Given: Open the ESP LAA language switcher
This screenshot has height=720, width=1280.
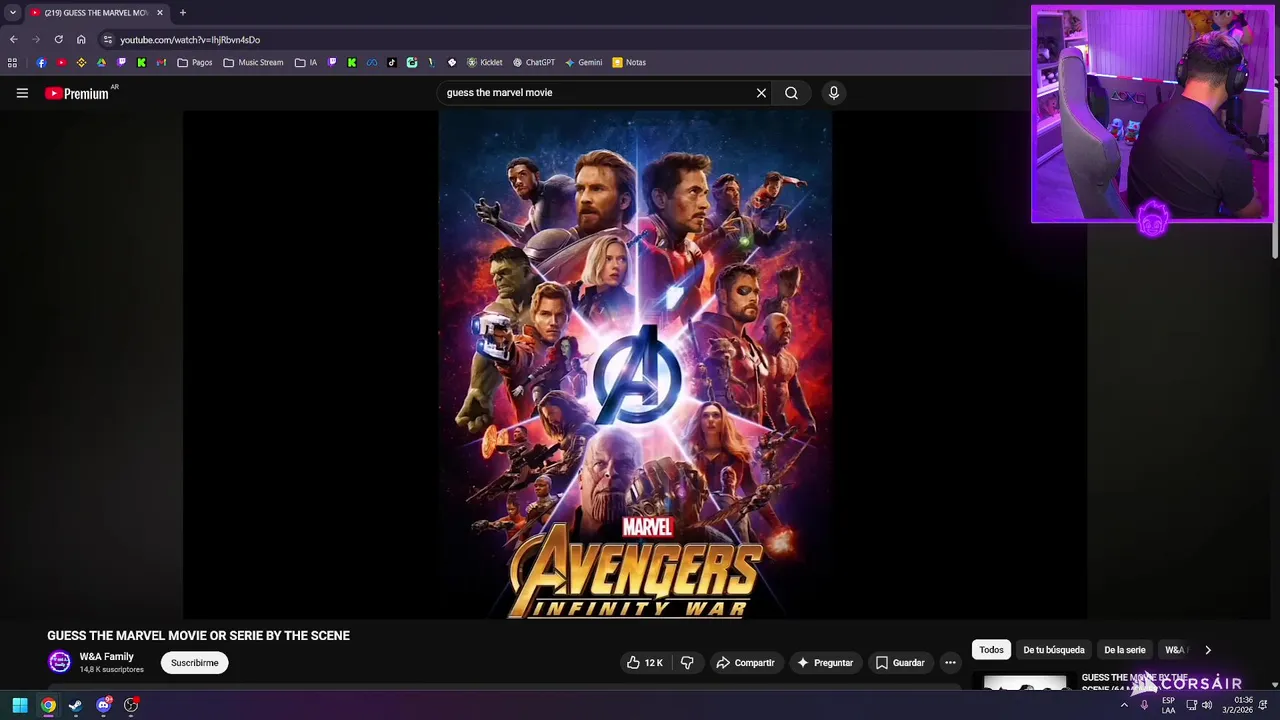Looking at the screenshot, I should point(1168,705).
